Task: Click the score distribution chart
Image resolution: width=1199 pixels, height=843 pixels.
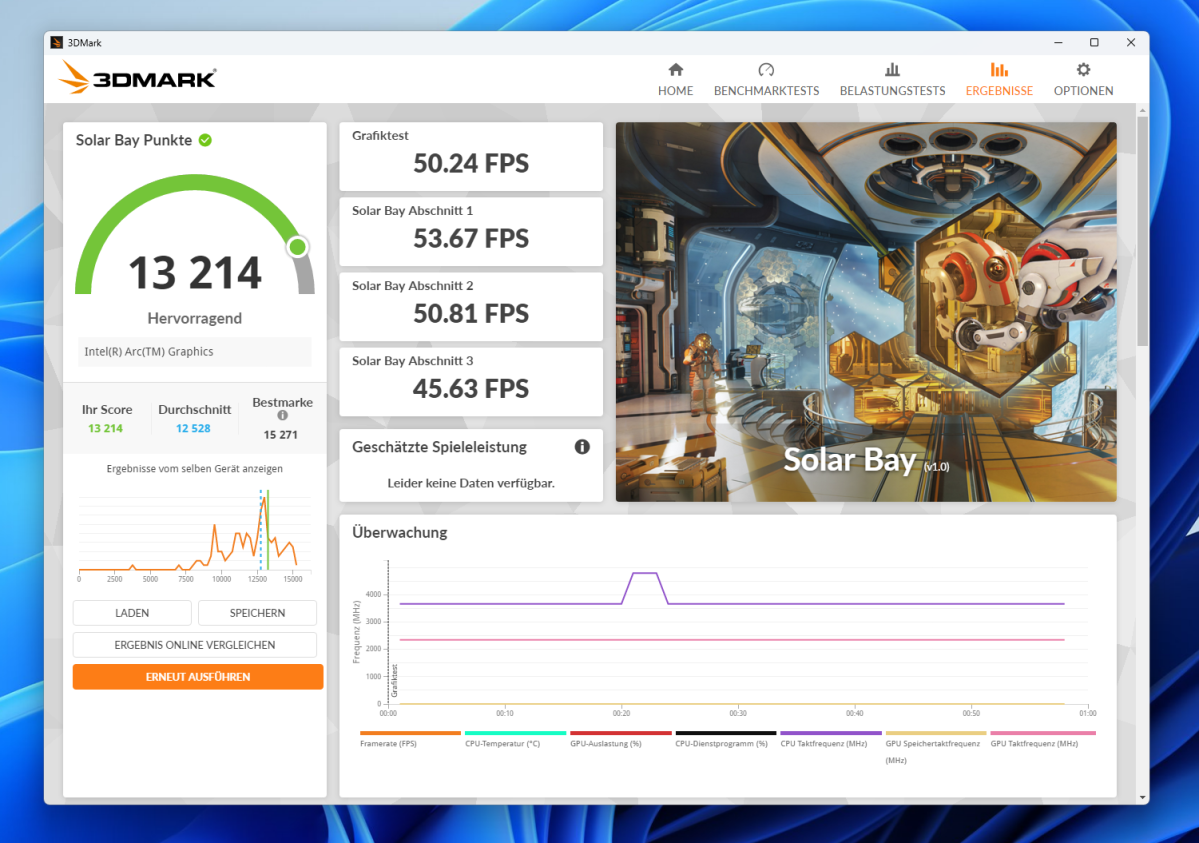Action: point(195,535)
